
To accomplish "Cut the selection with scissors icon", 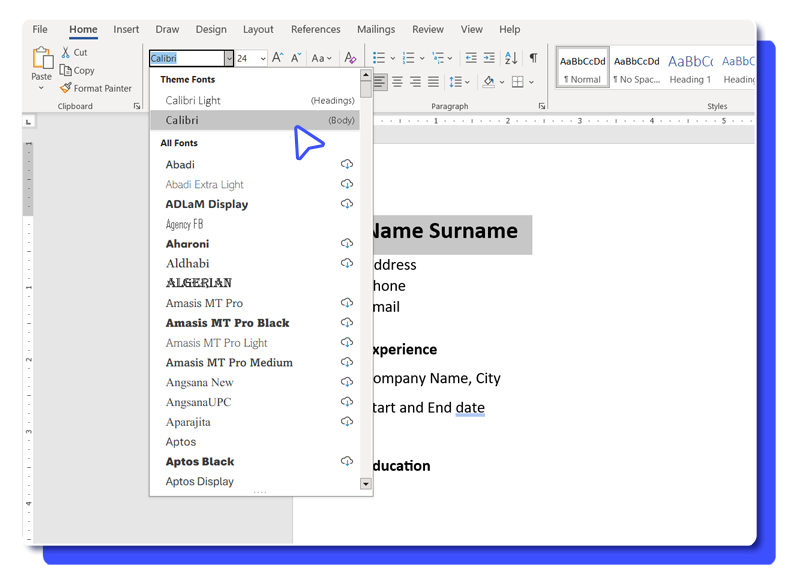I will pos(66,52).
